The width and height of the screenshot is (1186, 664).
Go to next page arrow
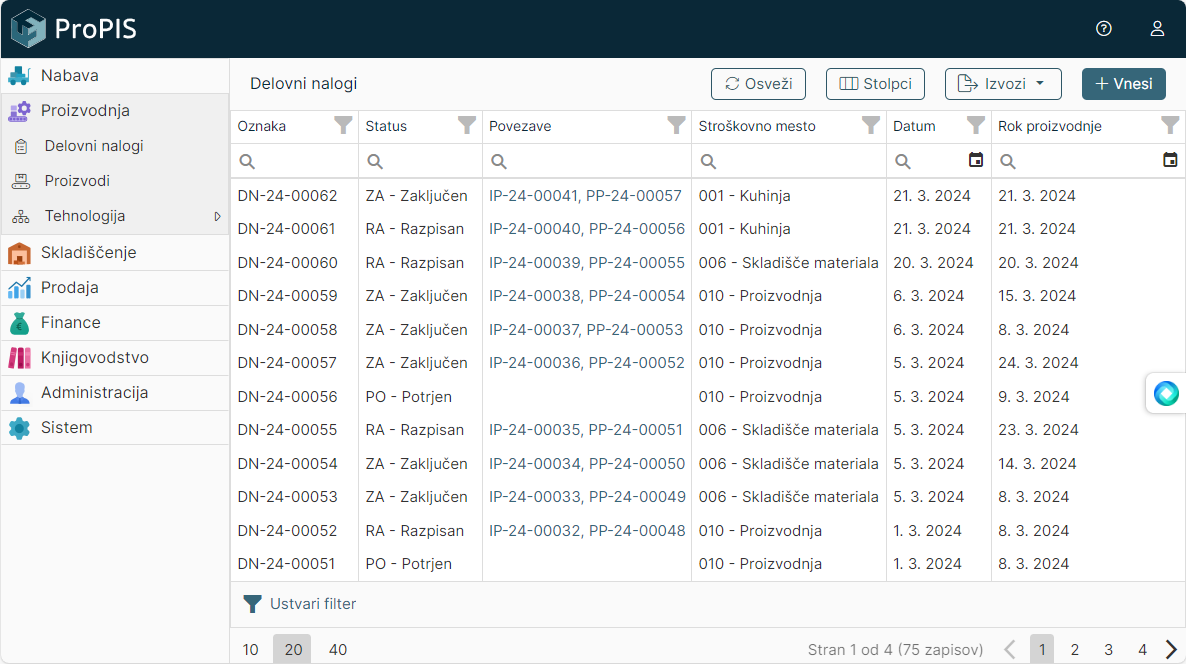1171,650
